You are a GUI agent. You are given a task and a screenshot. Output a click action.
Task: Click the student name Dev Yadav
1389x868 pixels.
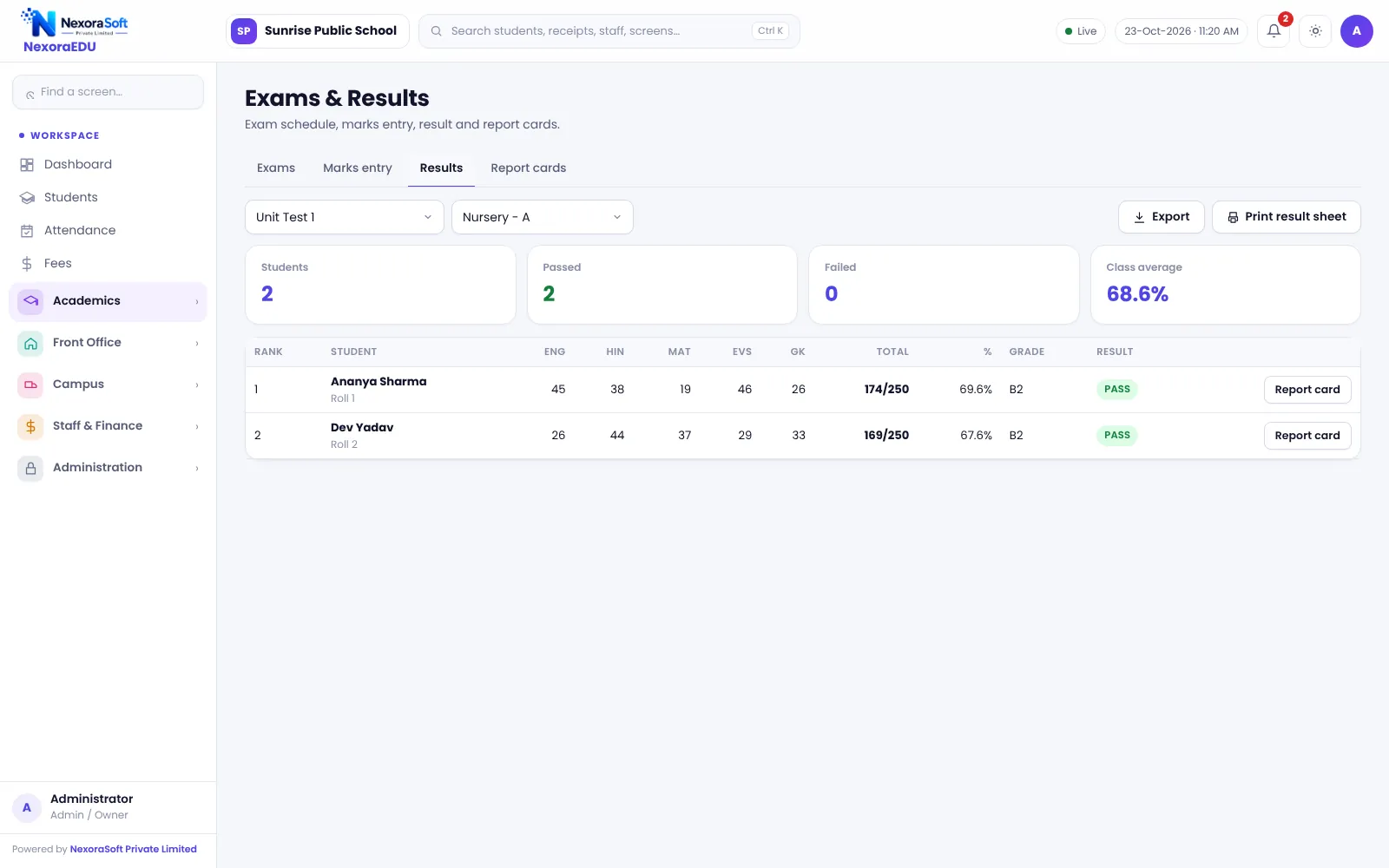(x=362, y=428)
